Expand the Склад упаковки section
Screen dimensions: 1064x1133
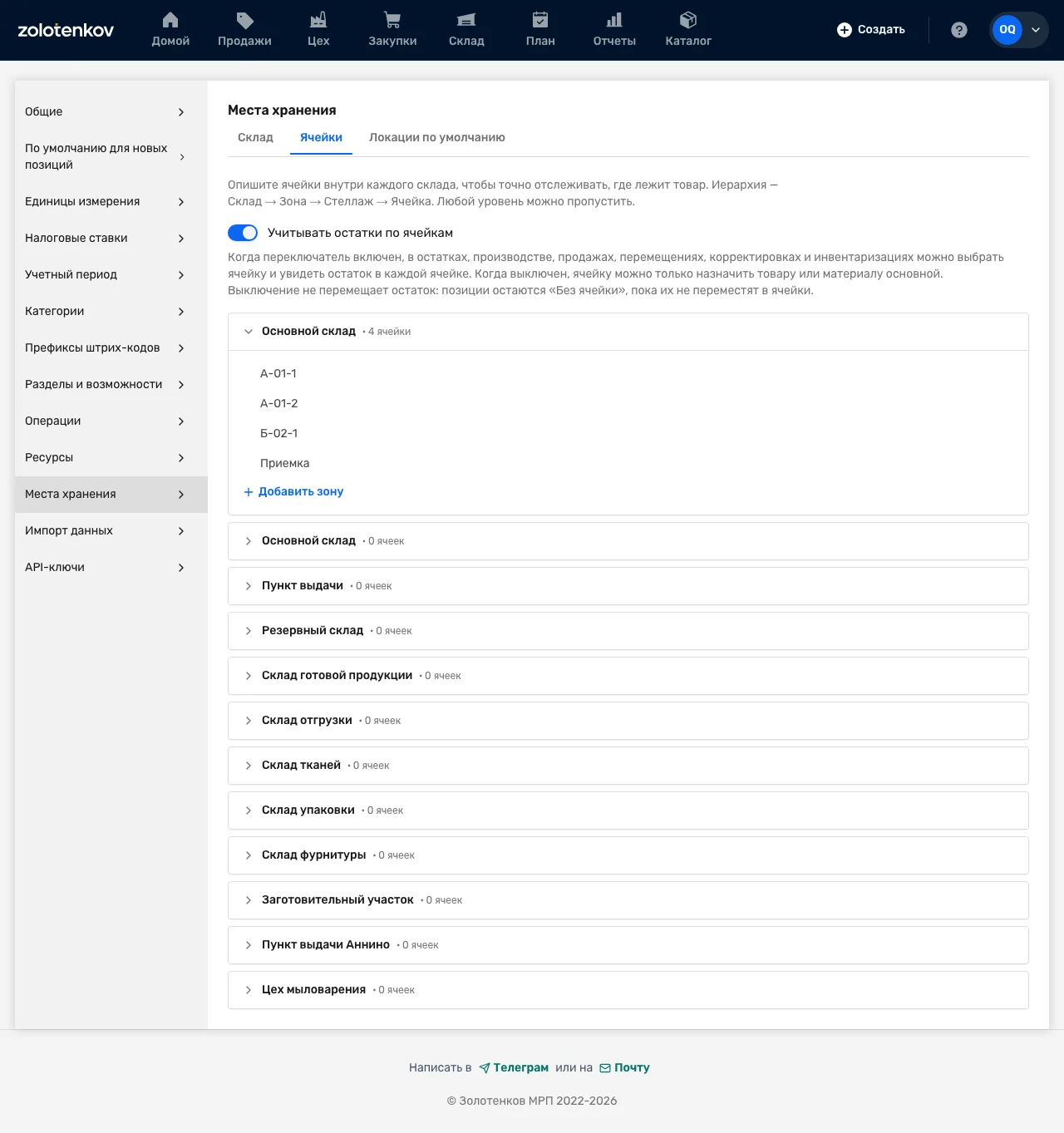click(x=628, y=810)
